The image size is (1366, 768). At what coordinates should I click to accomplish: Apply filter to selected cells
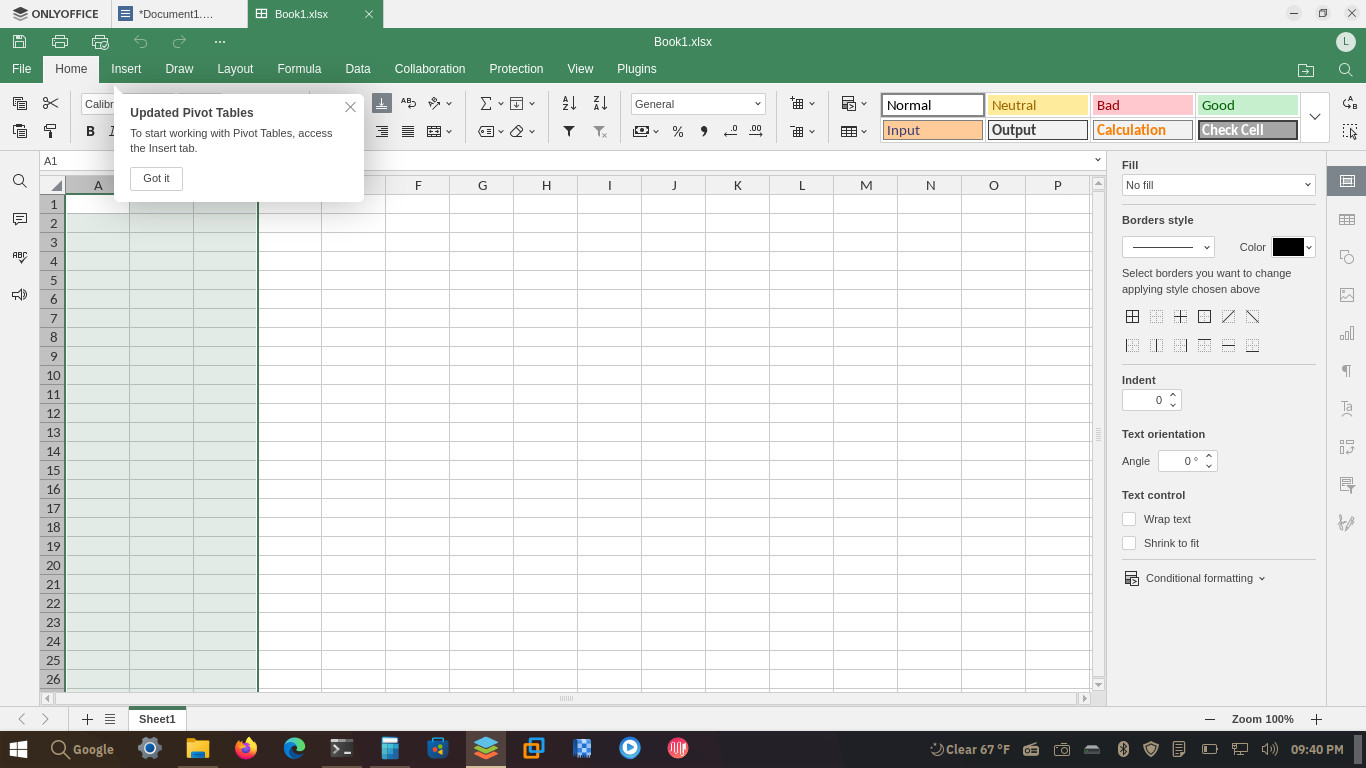point(569,131)
